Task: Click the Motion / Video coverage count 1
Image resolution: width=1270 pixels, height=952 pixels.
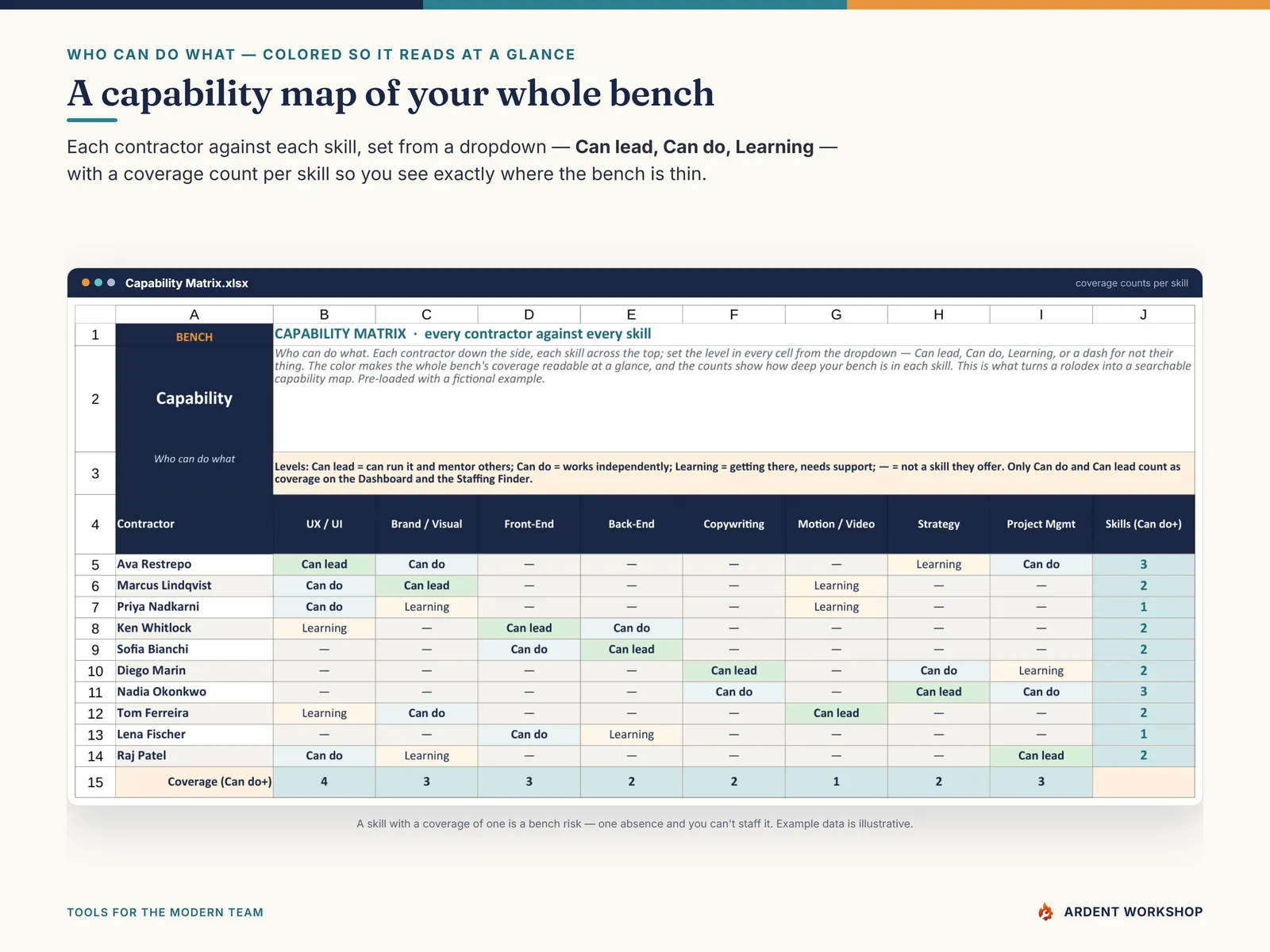Action: [836, 782]
